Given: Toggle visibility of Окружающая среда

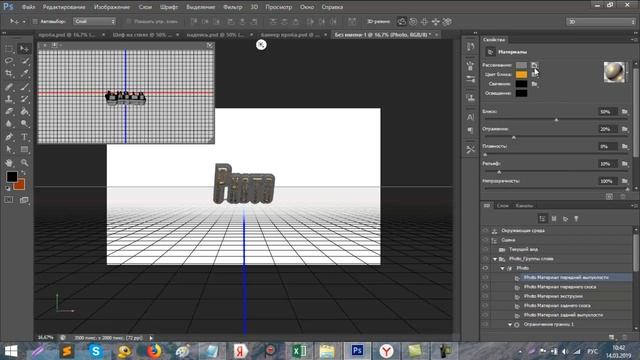Looking at the screenshot, I should 485,231.
